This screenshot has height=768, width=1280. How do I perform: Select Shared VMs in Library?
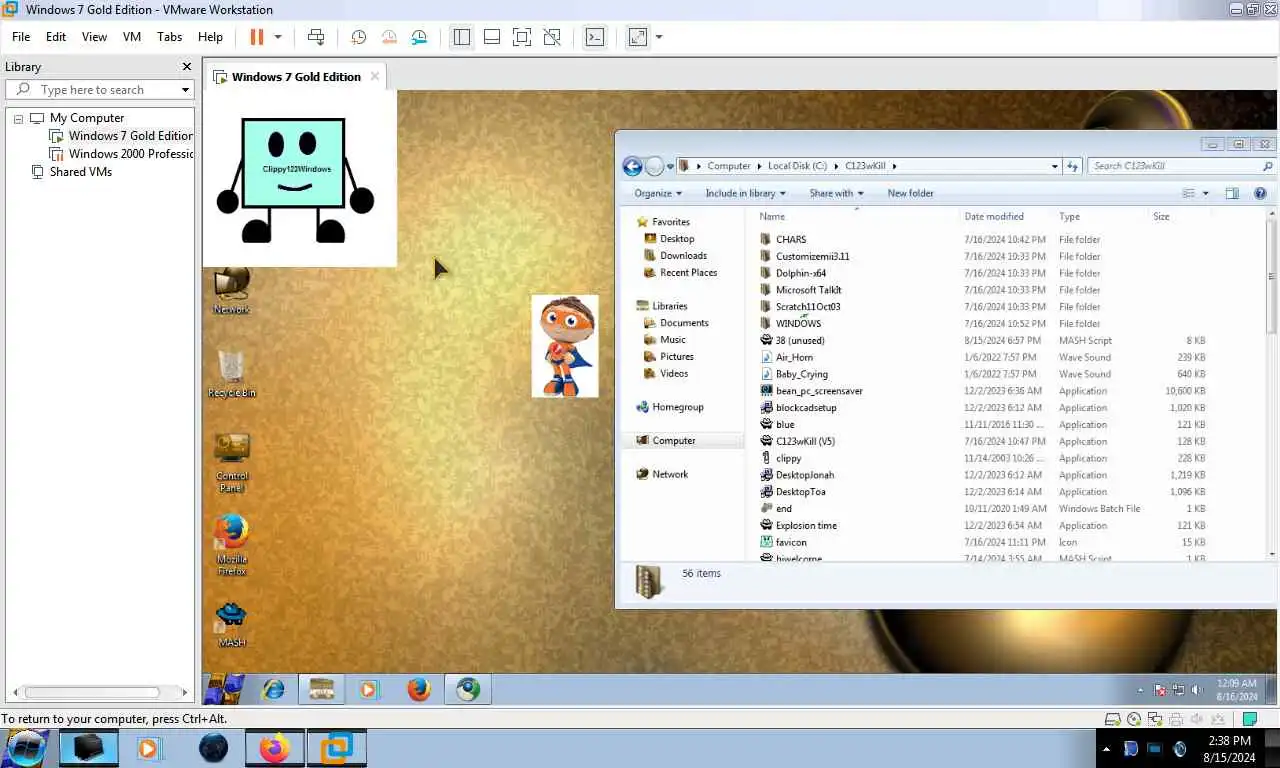[72, 172]
